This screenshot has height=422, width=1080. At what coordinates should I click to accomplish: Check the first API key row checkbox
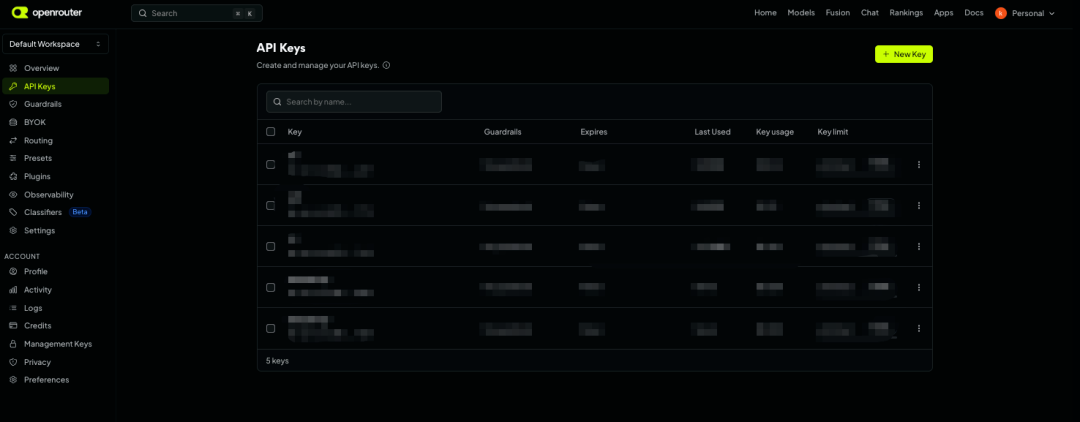(271, 165)
